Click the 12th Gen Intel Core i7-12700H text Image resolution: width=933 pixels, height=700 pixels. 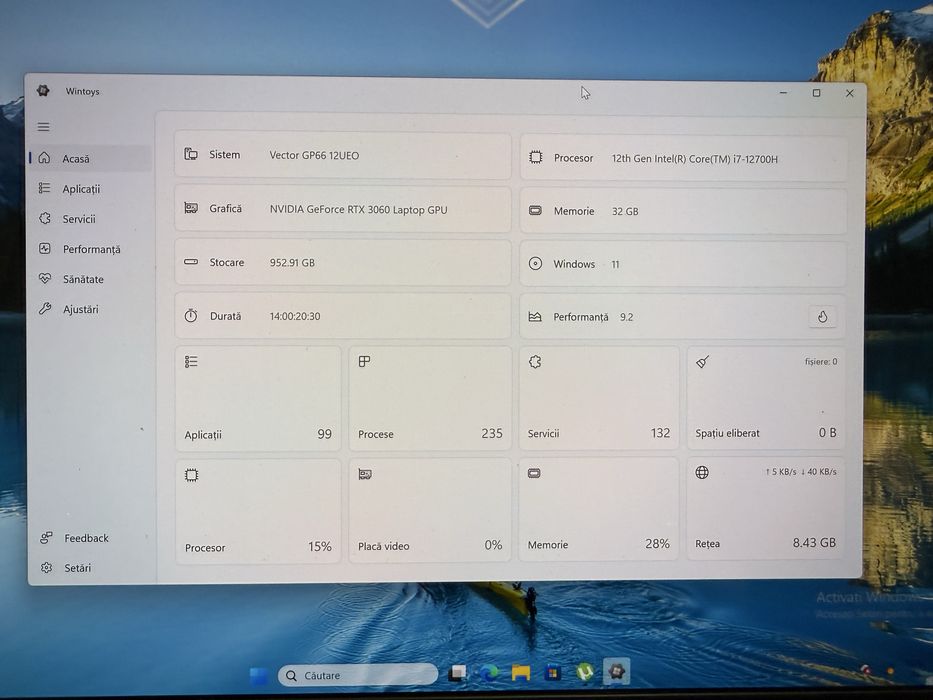pos(695,159)
